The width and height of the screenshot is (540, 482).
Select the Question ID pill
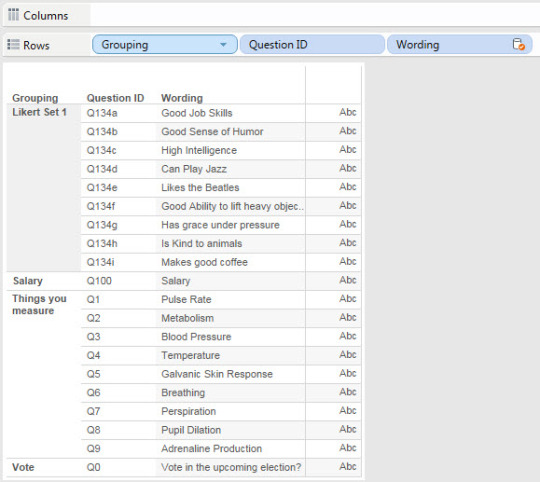[312, 44]
